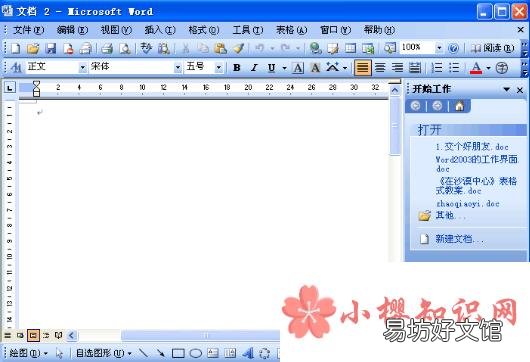Enable right alignment
The height and width of the screenshot is (362, 530).
pos(398,68)
